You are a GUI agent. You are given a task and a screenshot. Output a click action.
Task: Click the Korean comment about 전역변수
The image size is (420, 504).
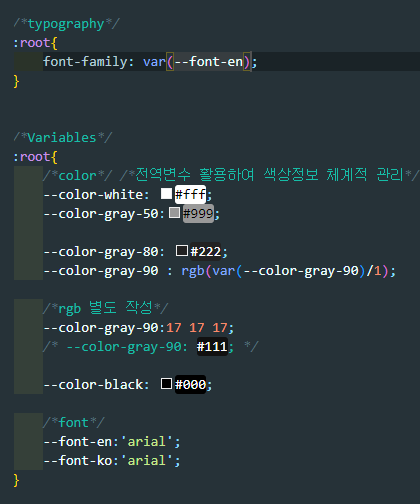click(x=270, y=175)
